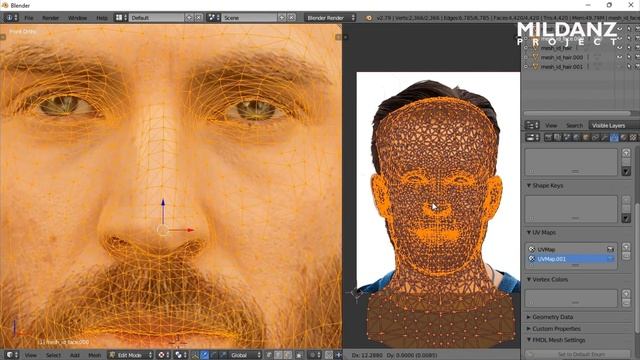Screen dimensions: 640x360
Task: Open the Help menu
Action: 102,18
